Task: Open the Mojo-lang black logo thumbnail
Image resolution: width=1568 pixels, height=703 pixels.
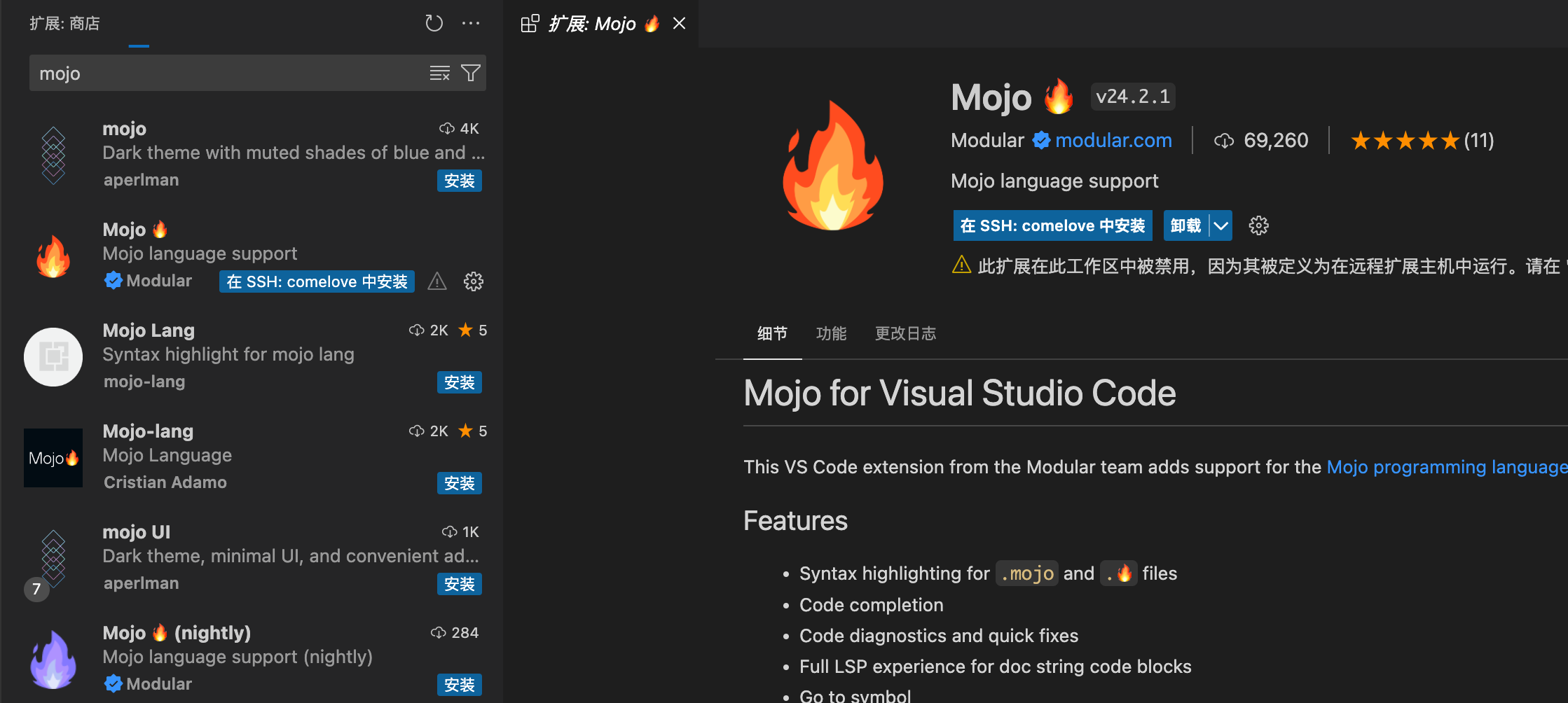Action: tap(53, 458)
